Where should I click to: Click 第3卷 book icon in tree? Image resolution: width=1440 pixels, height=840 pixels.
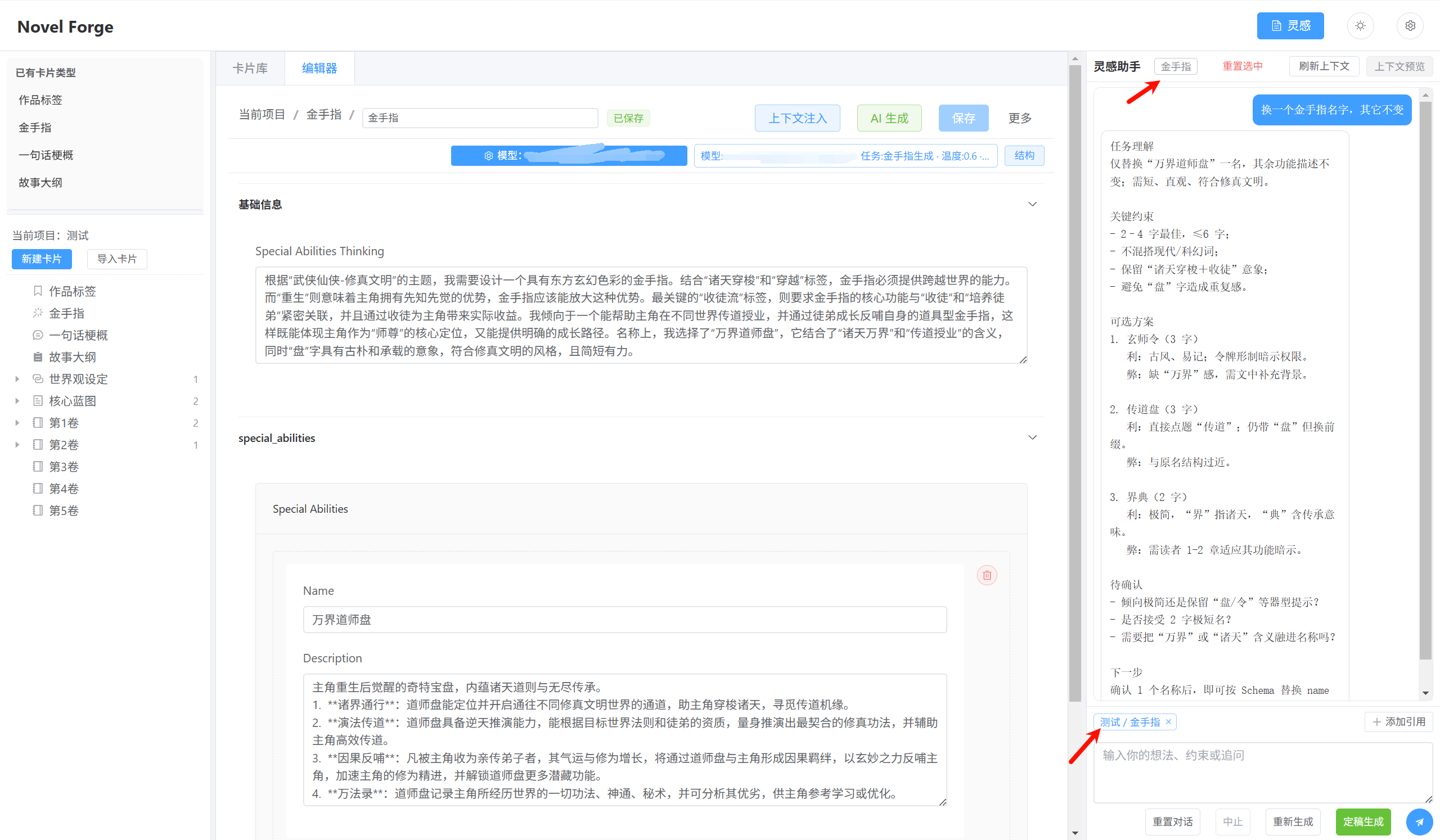pos(38,467)
